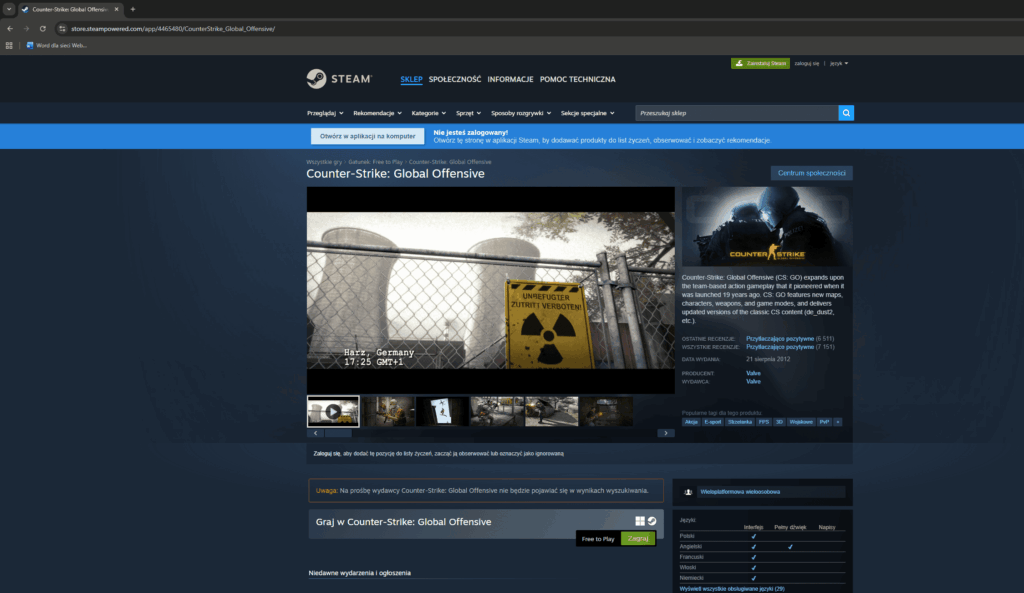The height and width of the screenshot is (593, 1024).
Task: Open the Przeglądaj dropdown menu
Action: pyautogui.click(x=325, y=113)
